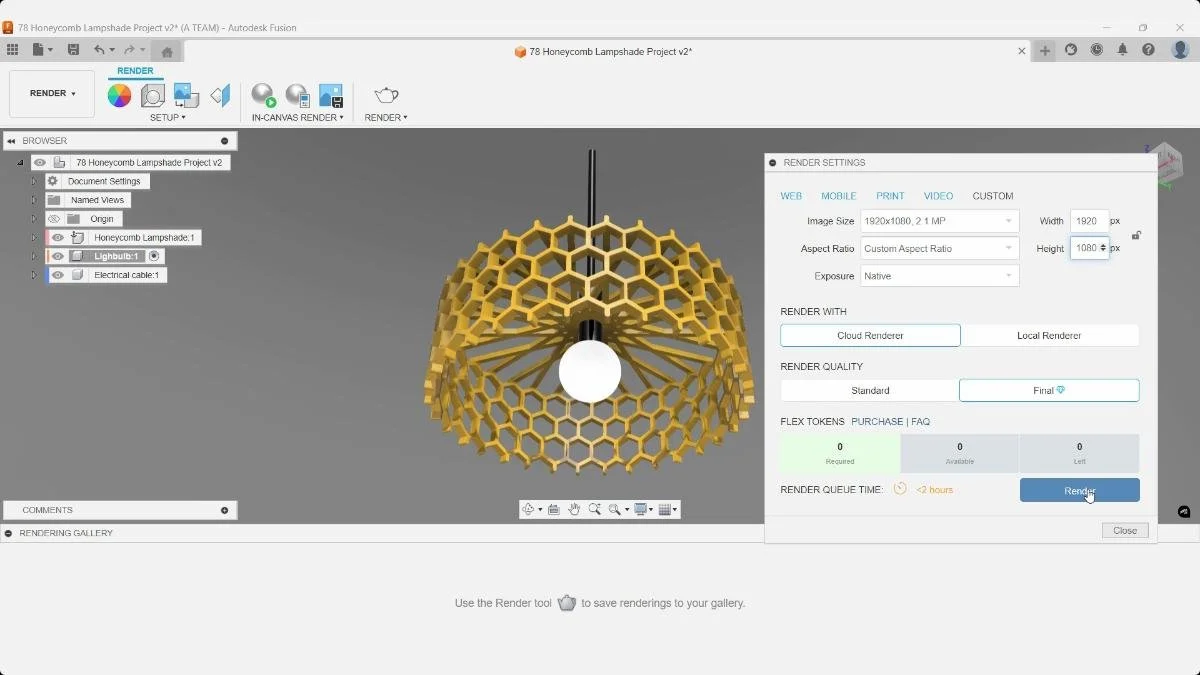Click the Save icon

click(73, 50)
